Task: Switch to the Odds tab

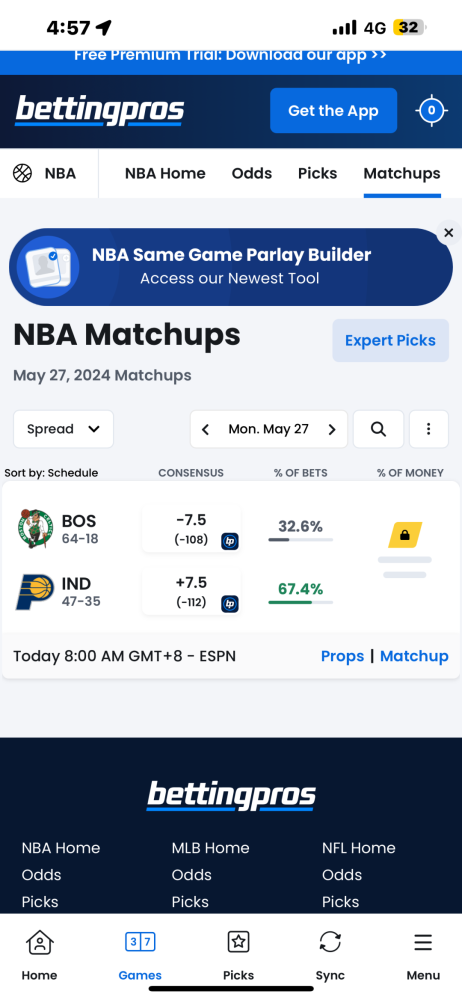Action: [252, 173]
